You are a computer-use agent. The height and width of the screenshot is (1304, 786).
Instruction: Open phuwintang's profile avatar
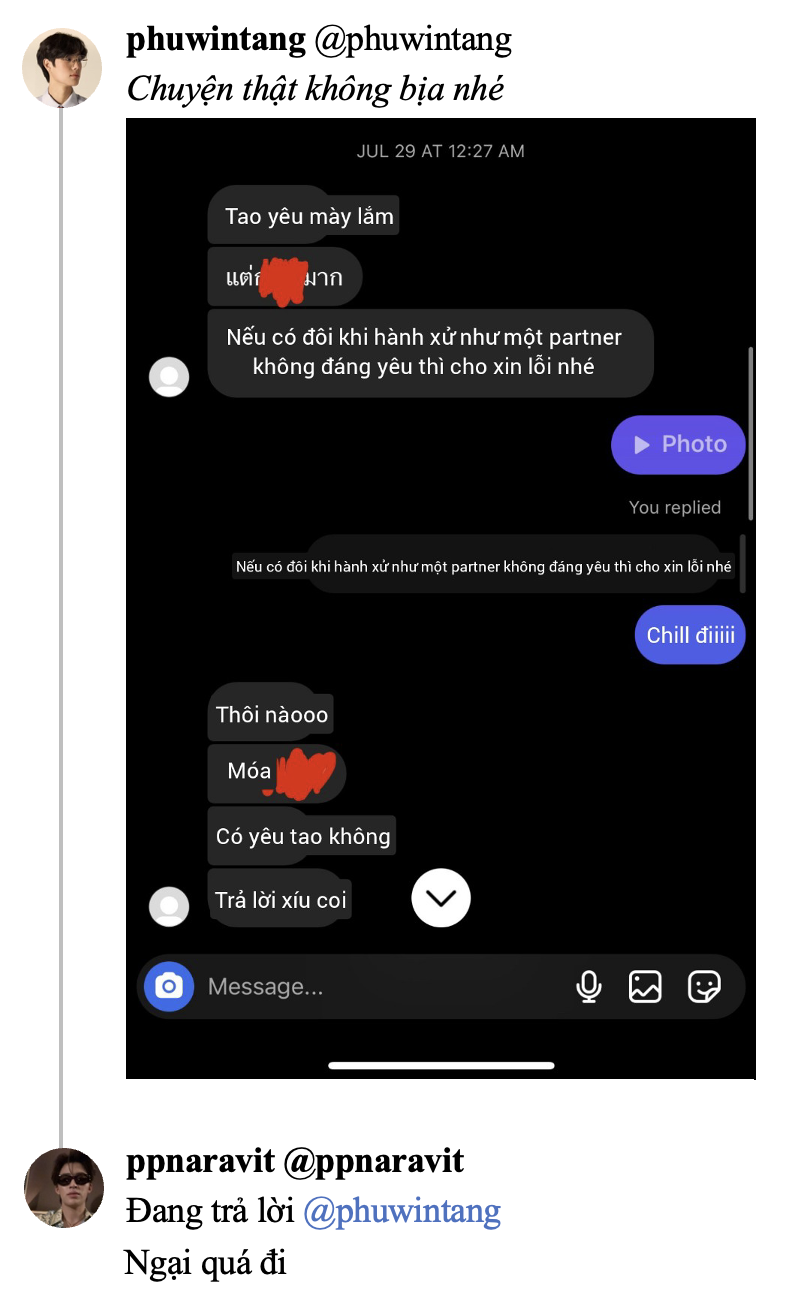tap(62, 67)
